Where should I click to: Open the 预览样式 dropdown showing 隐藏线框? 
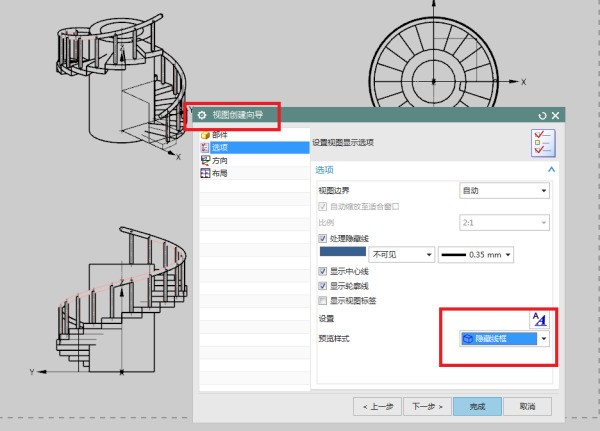coord(504,339)
